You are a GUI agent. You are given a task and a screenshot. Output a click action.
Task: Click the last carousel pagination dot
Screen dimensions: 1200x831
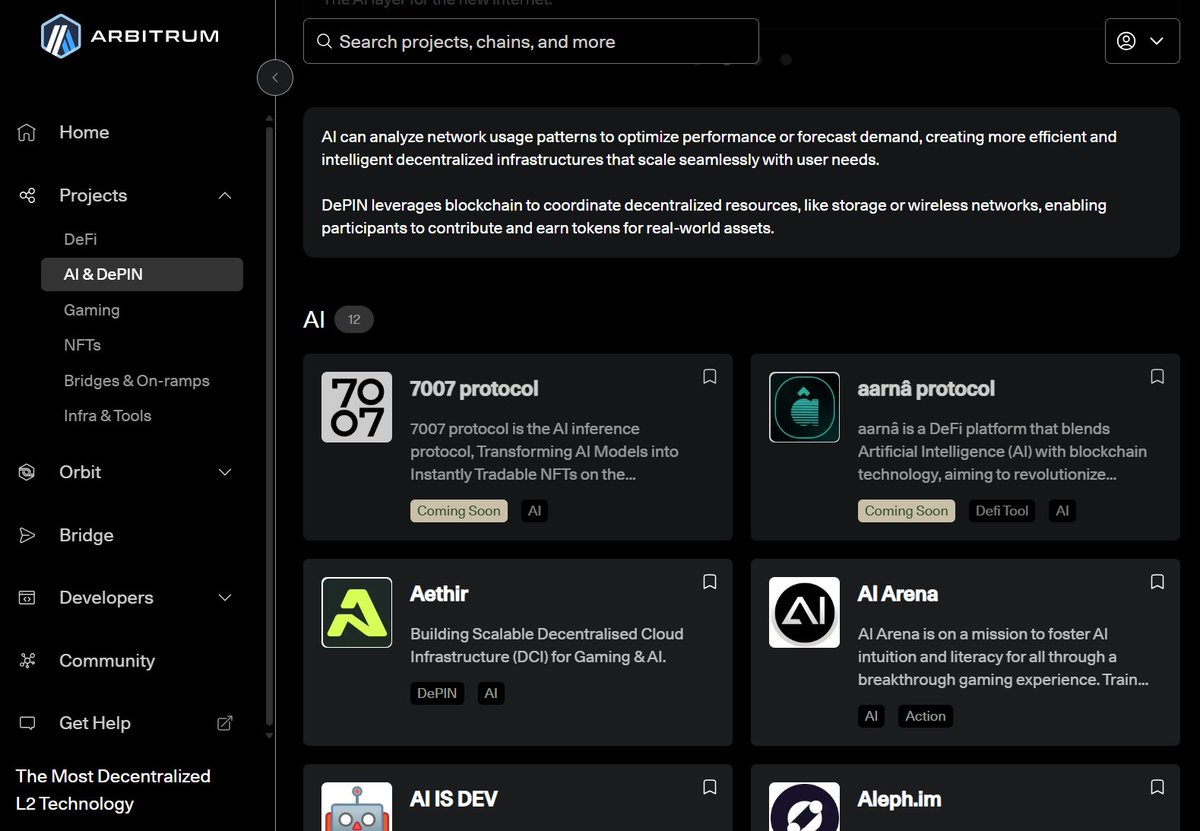point(786,60)
